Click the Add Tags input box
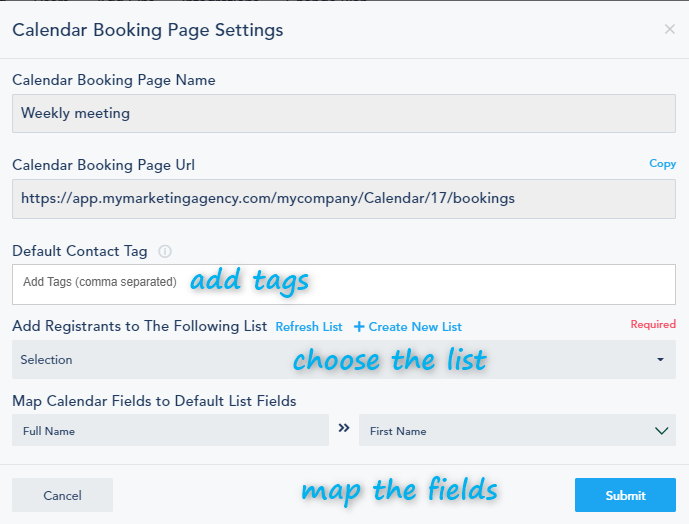 tap(344, 283)
